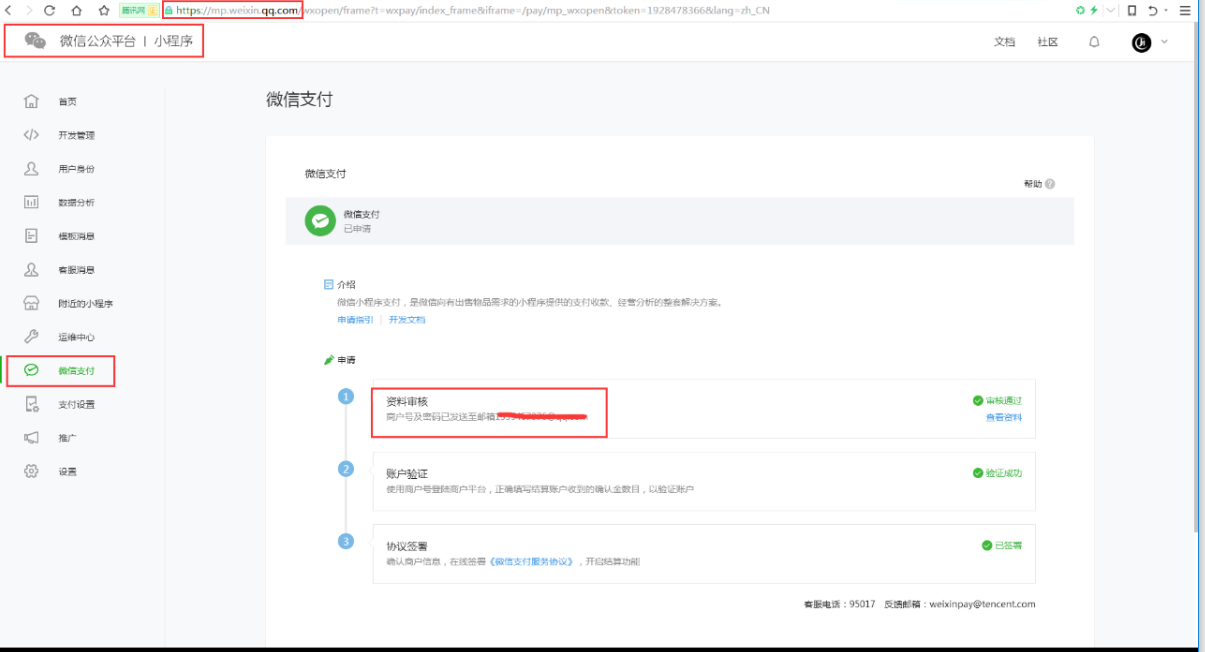Click the 开发文档 link under 介绍
The height and width of the screenshot is (652, 1205).
click(x=407, y=320)
